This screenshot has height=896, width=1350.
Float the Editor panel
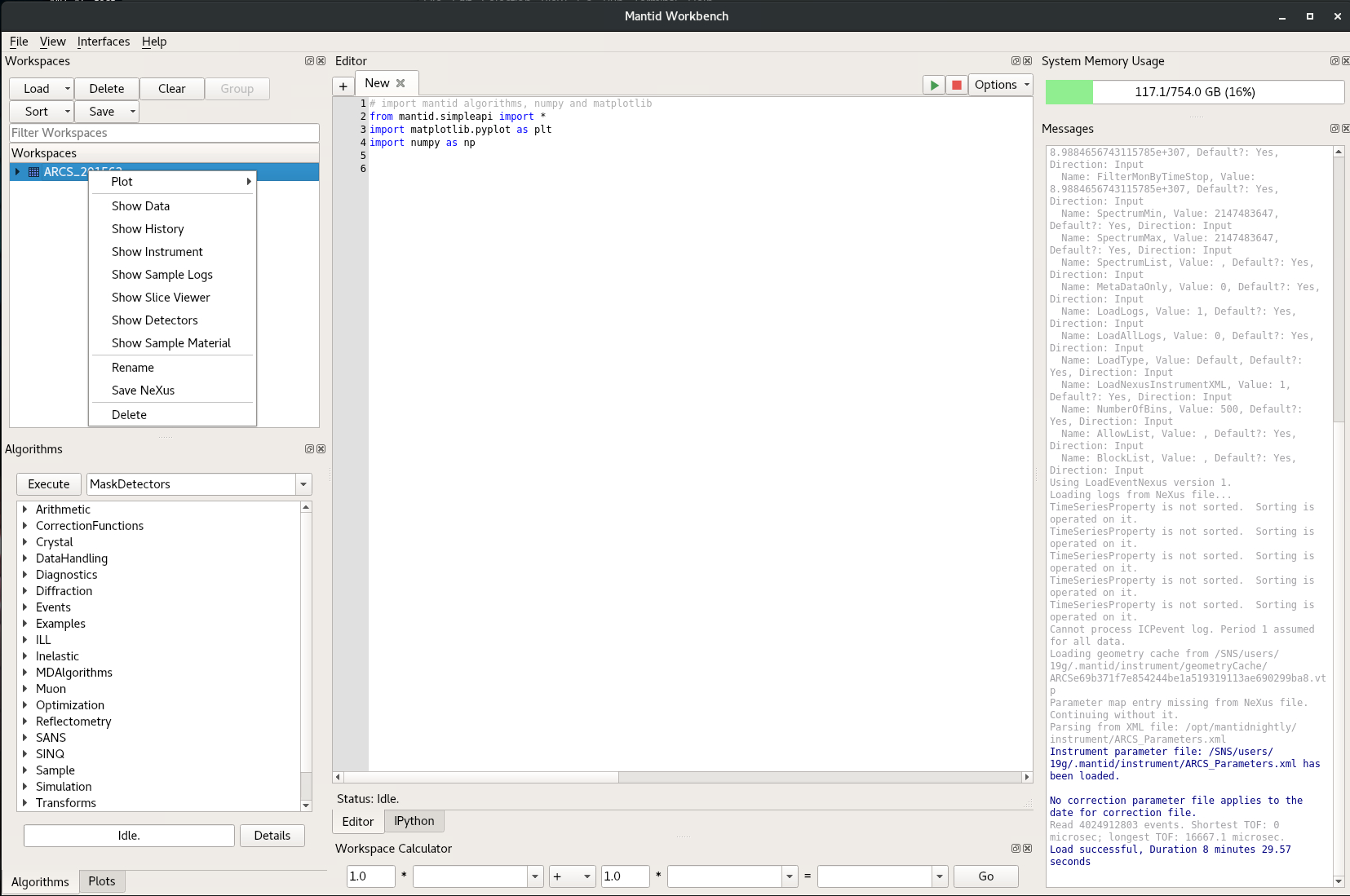pos(1016,61)
